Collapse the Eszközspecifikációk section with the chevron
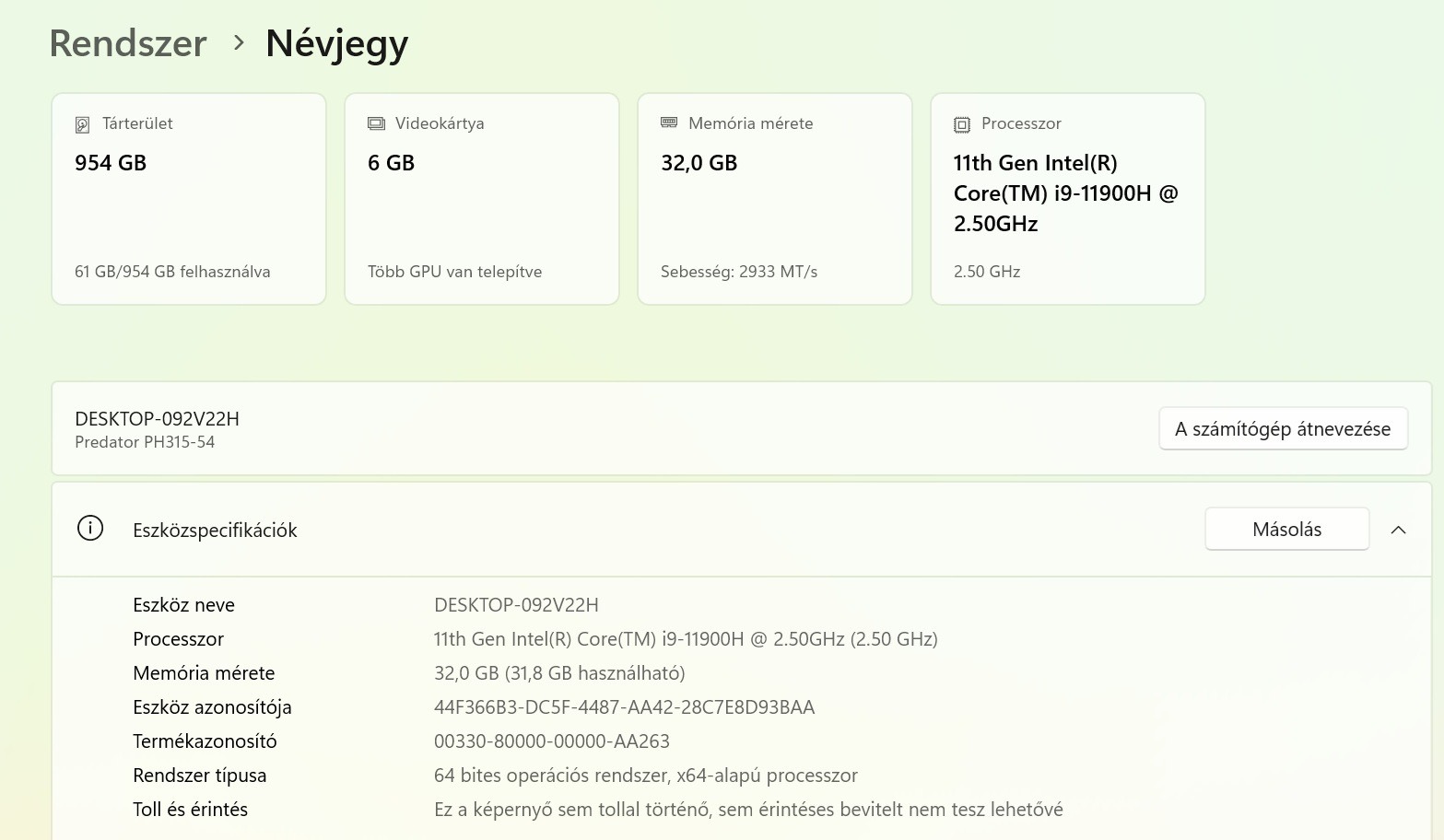 click(1398, 530)
